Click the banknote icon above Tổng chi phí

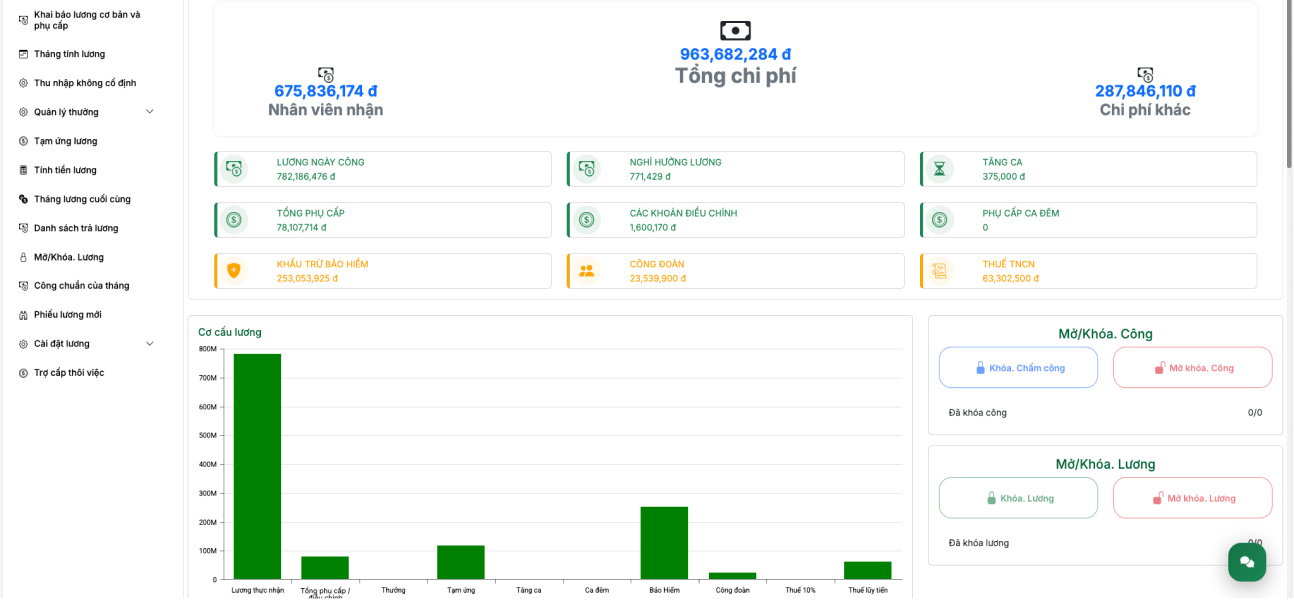click(735, 31)
